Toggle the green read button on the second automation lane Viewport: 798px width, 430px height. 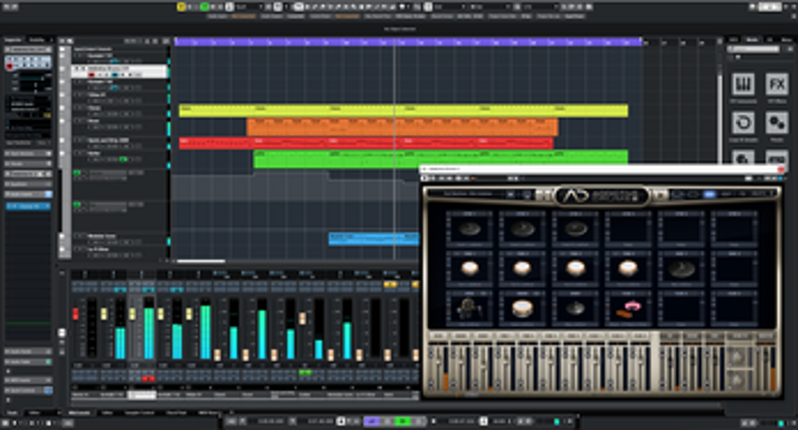77,205
